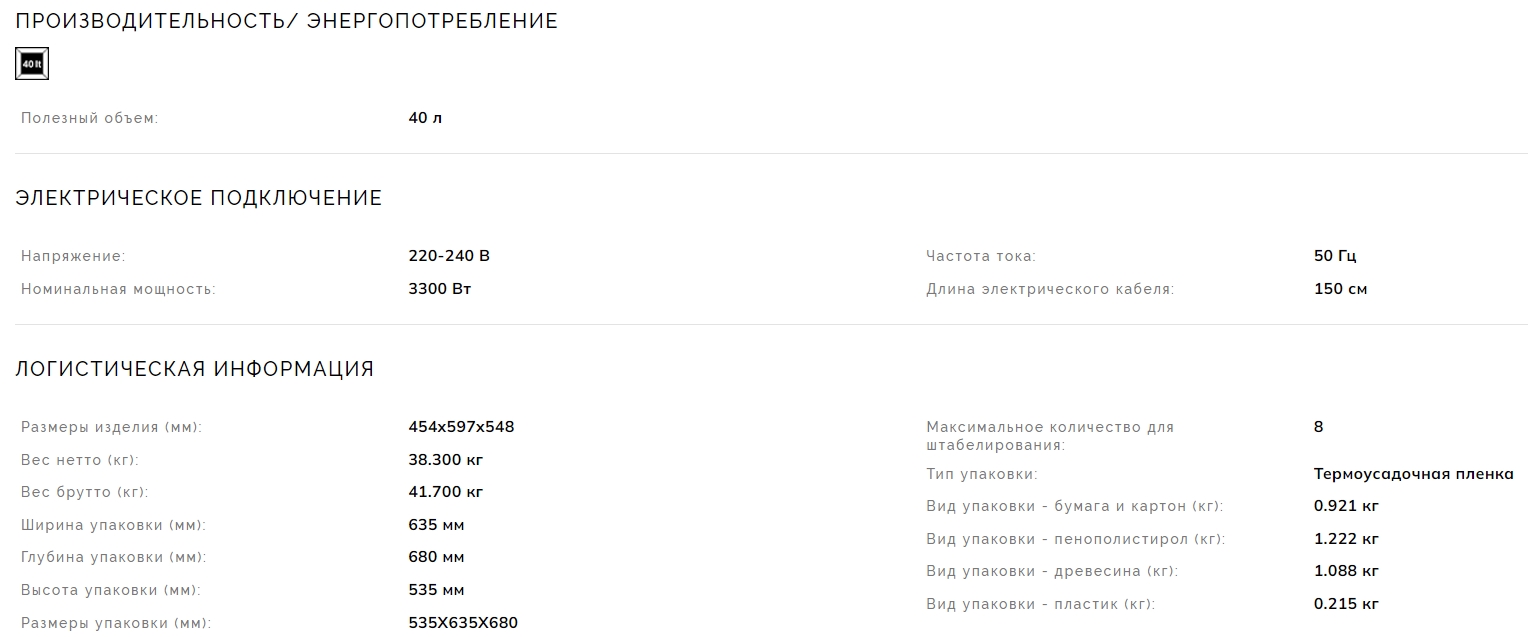Click the 680 мм package depth value
Viewport: 1528px width, 637px height.
436,557
